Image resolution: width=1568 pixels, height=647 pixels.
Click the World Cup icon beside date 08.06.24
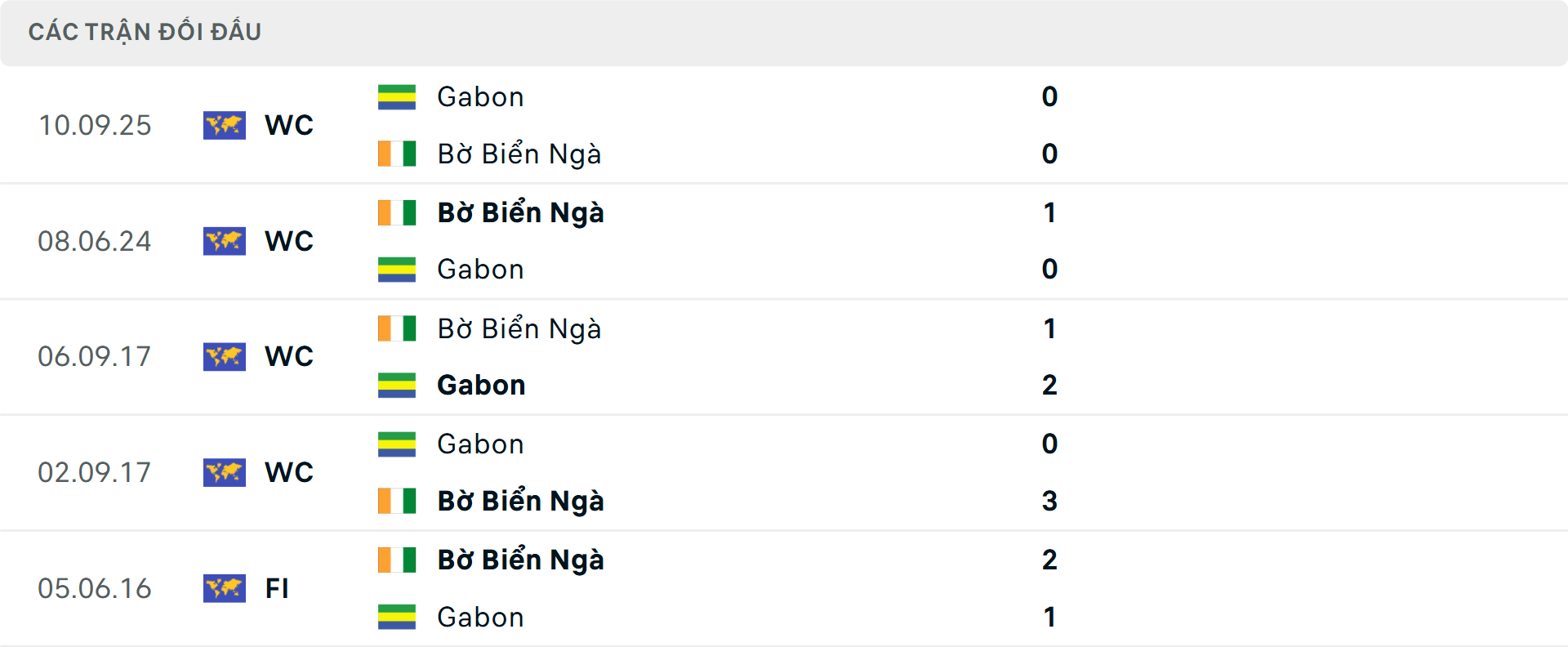tap(225, 241)
